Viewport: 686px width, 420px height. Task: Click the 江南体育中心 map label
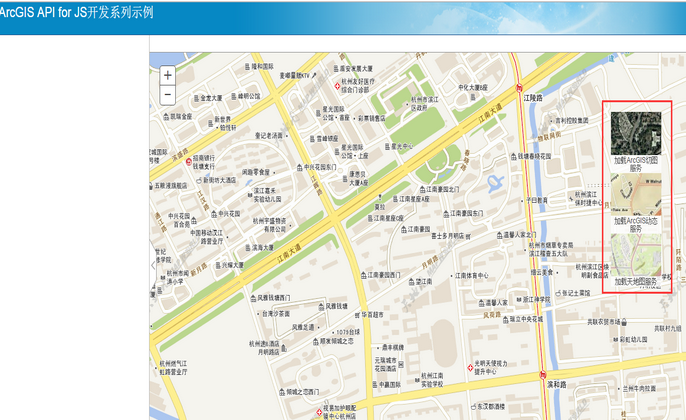pos(472,276)
